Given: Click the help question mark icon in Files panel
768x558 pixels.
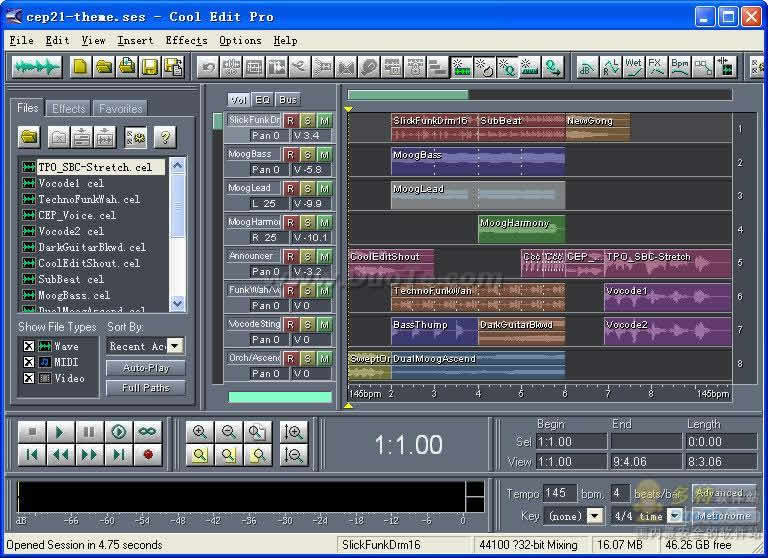Looking at the screenshot, I should coord(165,137).
